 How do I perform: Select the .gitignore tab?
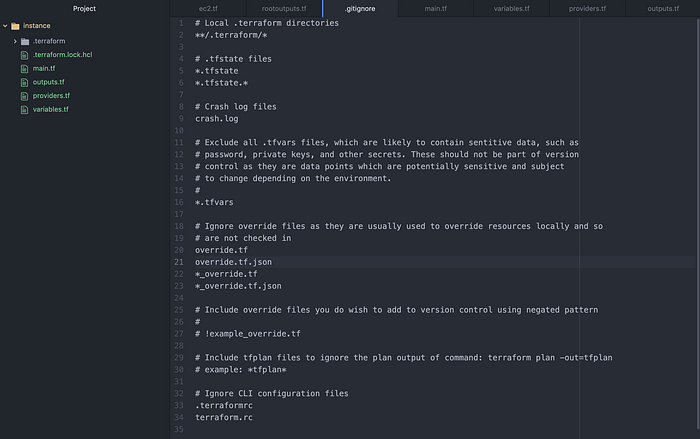(360, 8)
